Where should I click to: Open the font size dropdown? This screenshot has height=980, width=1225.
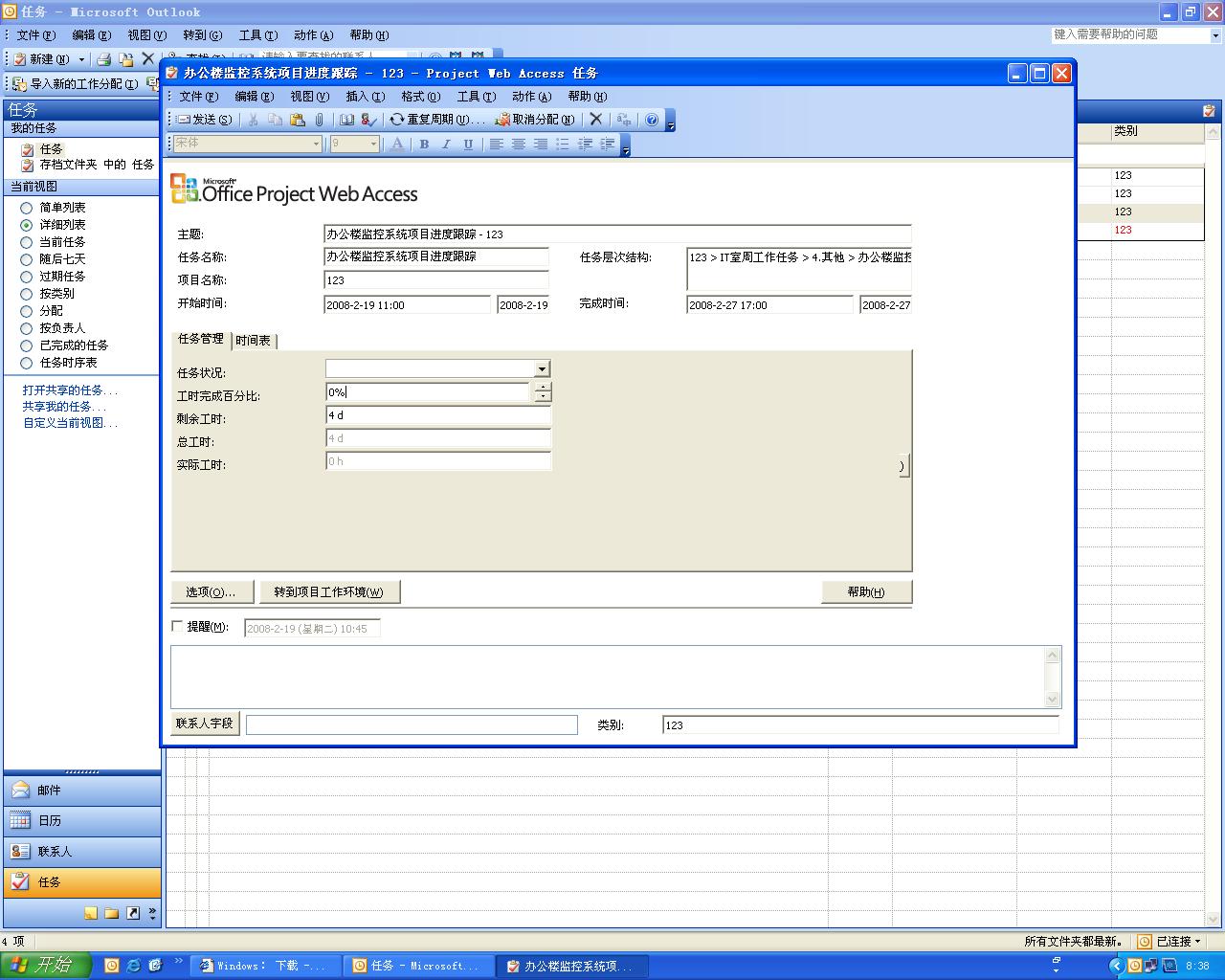tap(373, 144)
